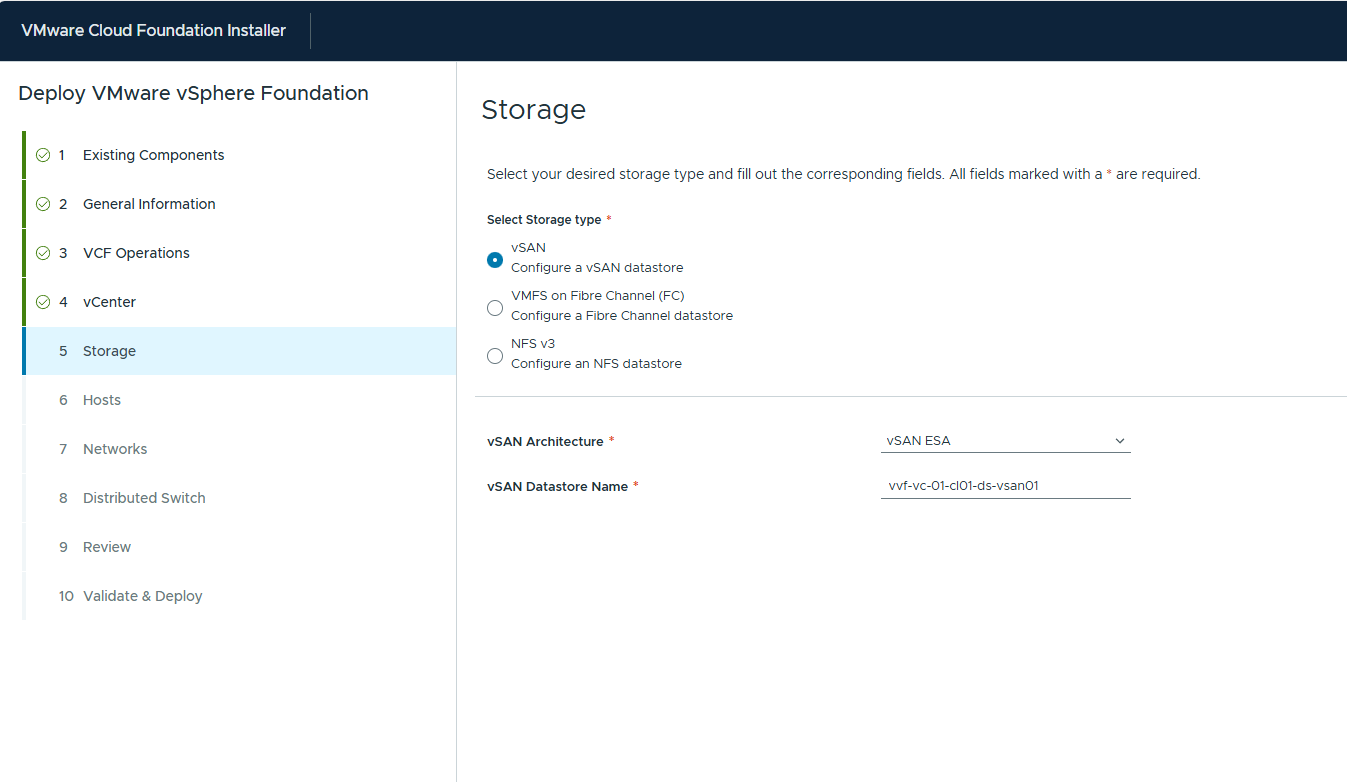Open step 7 Networks in wizard
Viewport: 1347px width, 782px height.
pos(115,449)
